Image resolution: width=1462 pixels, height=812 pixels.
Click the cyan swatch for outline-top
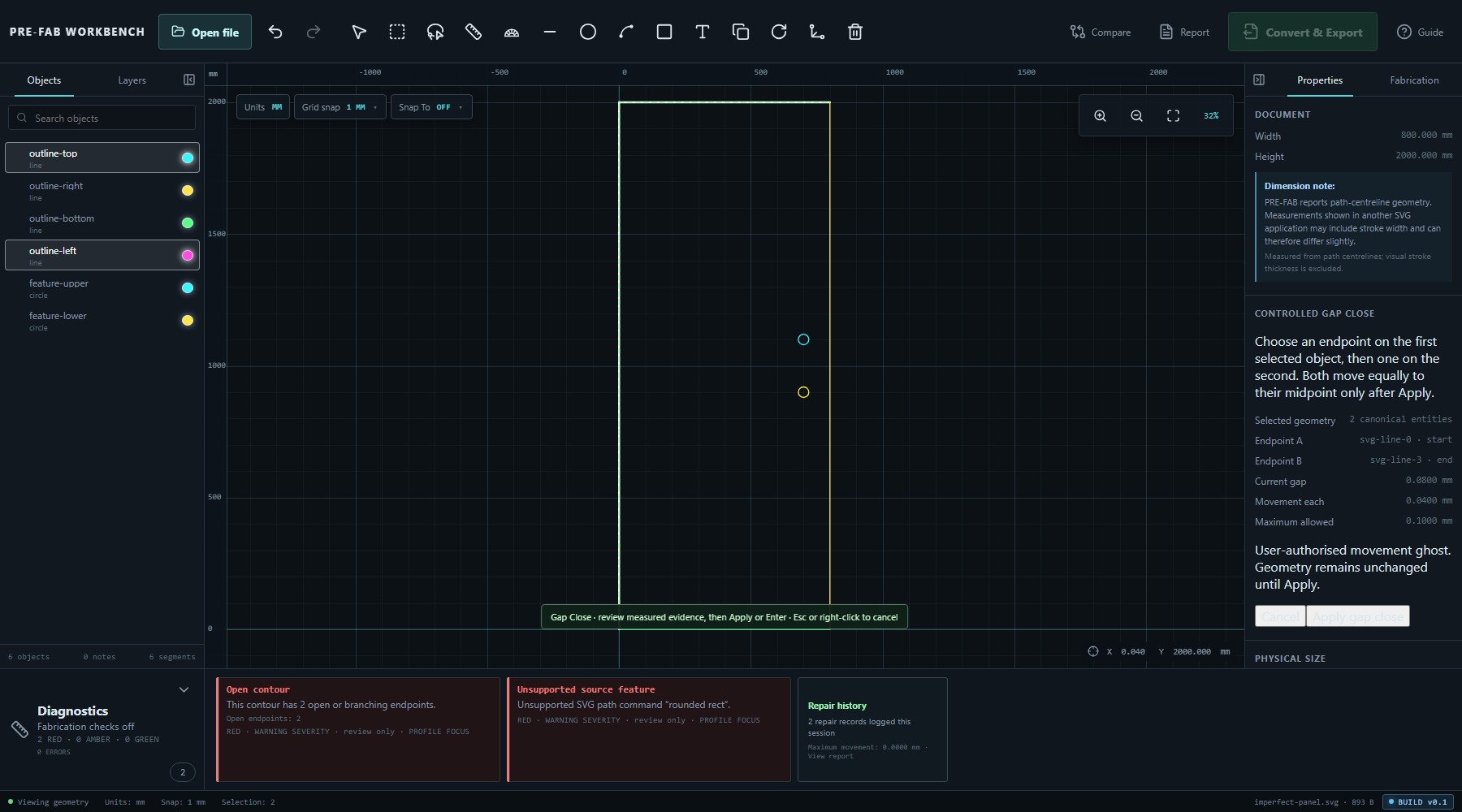tap(188, 158)
